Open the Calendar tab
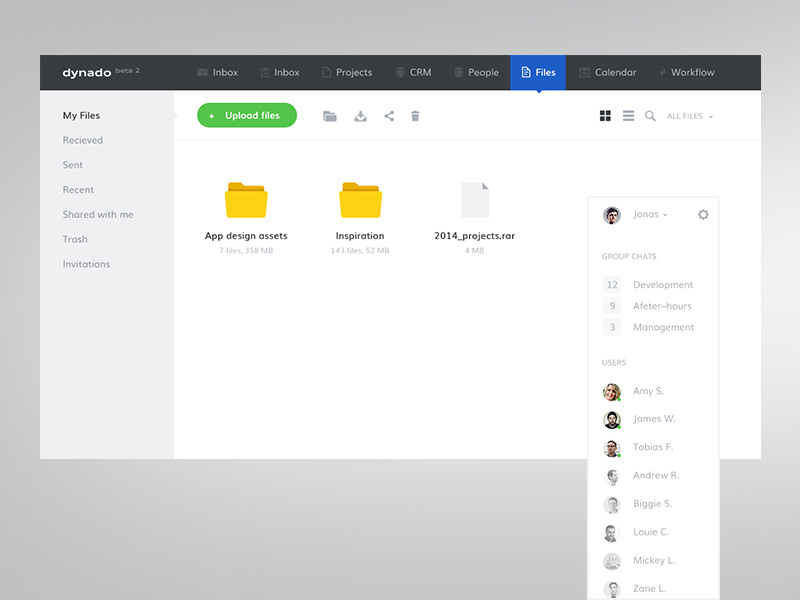This screenshot has width=800, height=600. [608, 72]
